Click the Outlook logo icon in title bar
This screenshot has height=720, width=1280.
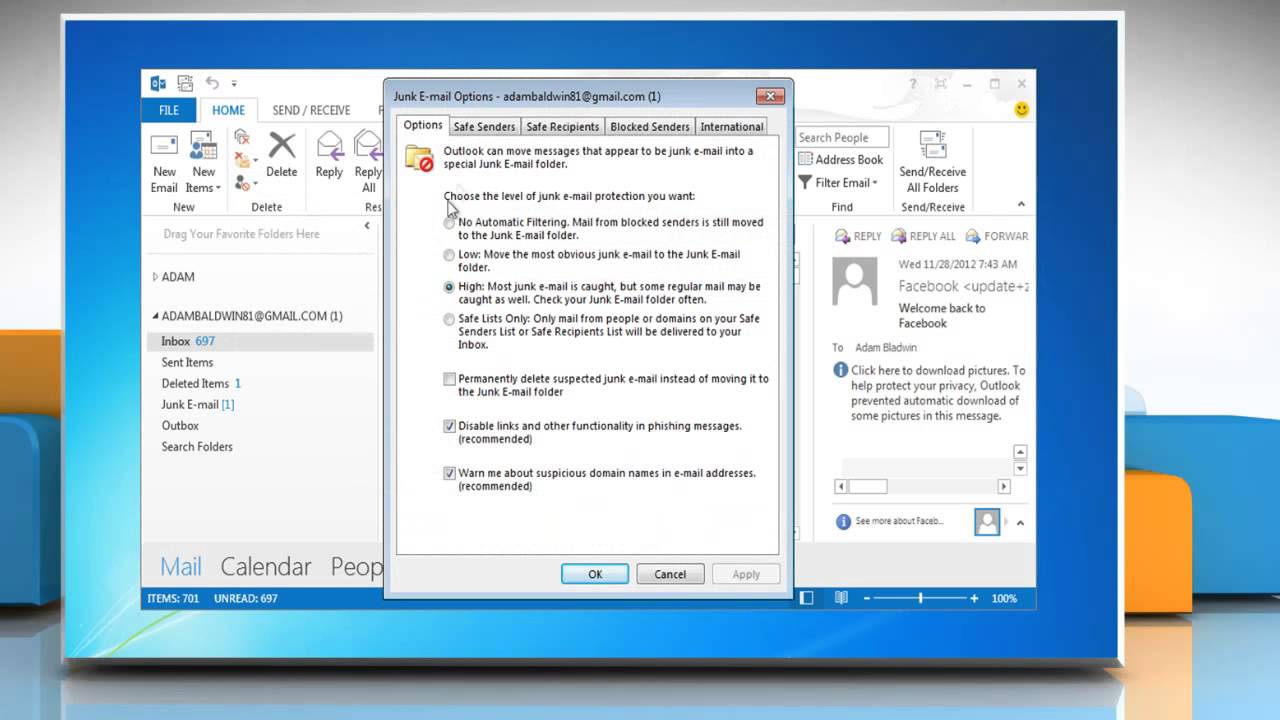[158, 83]
